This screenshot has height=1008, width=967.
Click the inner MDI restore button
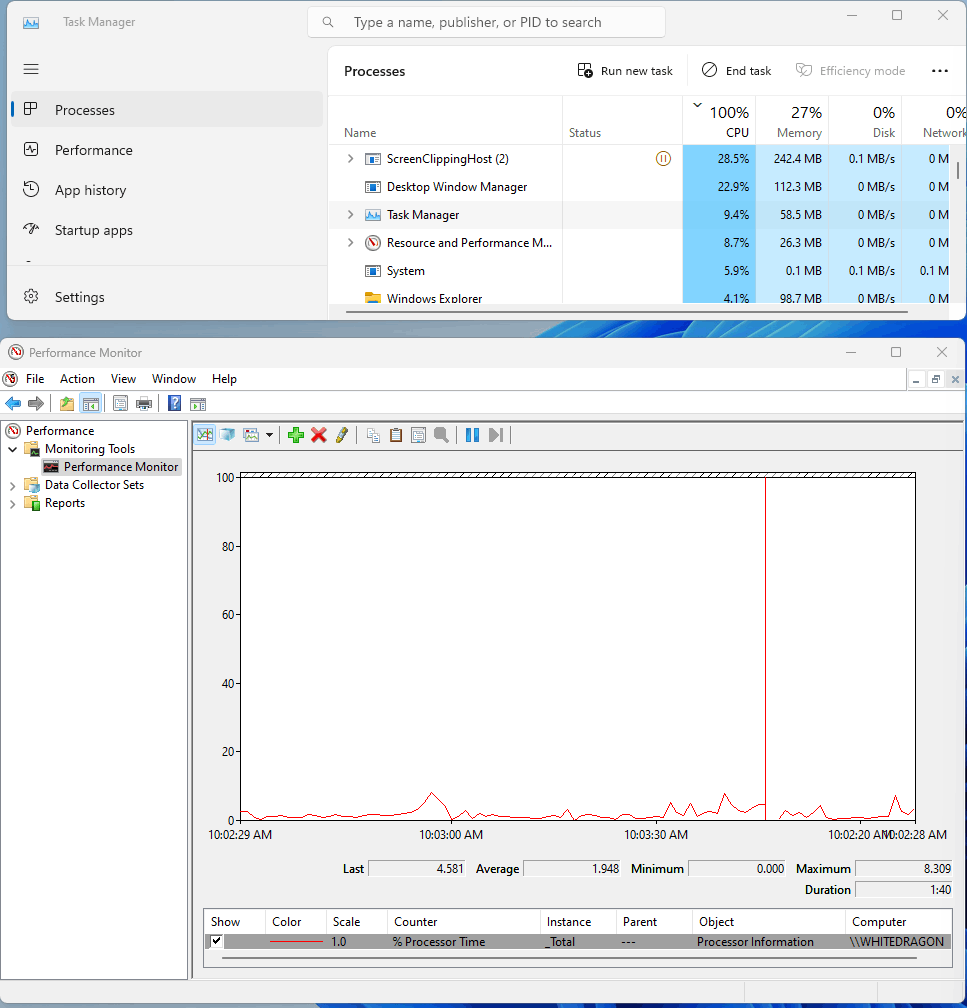935,379
